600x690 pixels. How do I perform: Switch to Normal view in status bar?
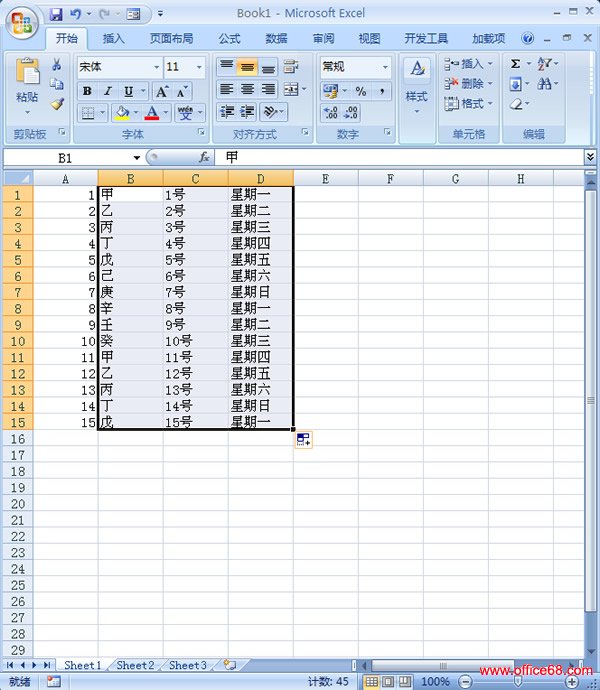point(371,682)
